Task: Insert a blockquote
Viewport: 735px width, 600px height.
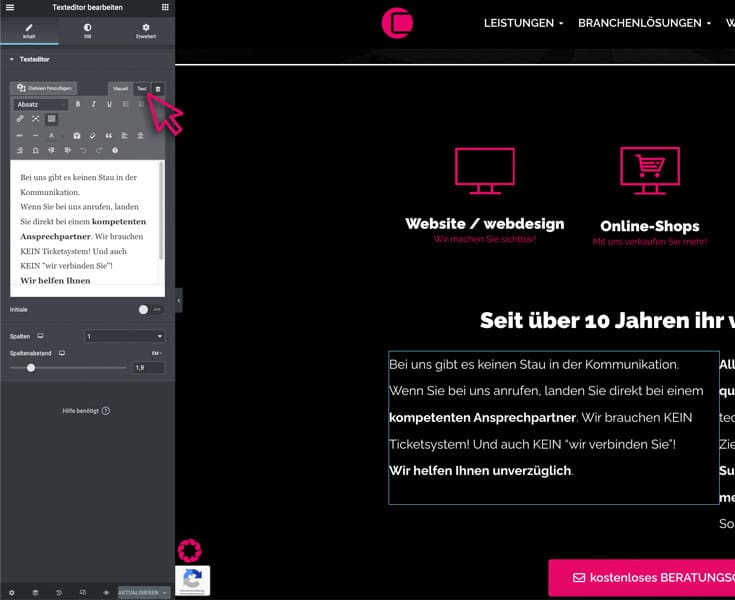Action: click(109, 136)
